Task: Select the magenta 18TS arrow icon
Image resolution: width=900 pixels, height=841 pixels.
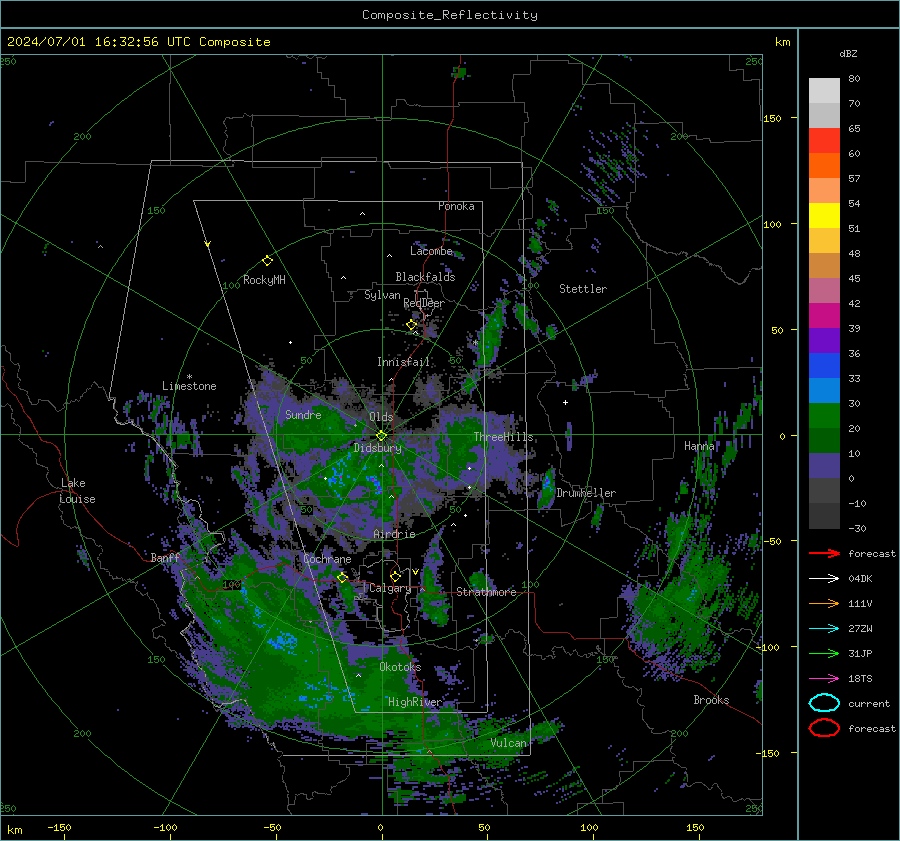Action: (824, 679)
